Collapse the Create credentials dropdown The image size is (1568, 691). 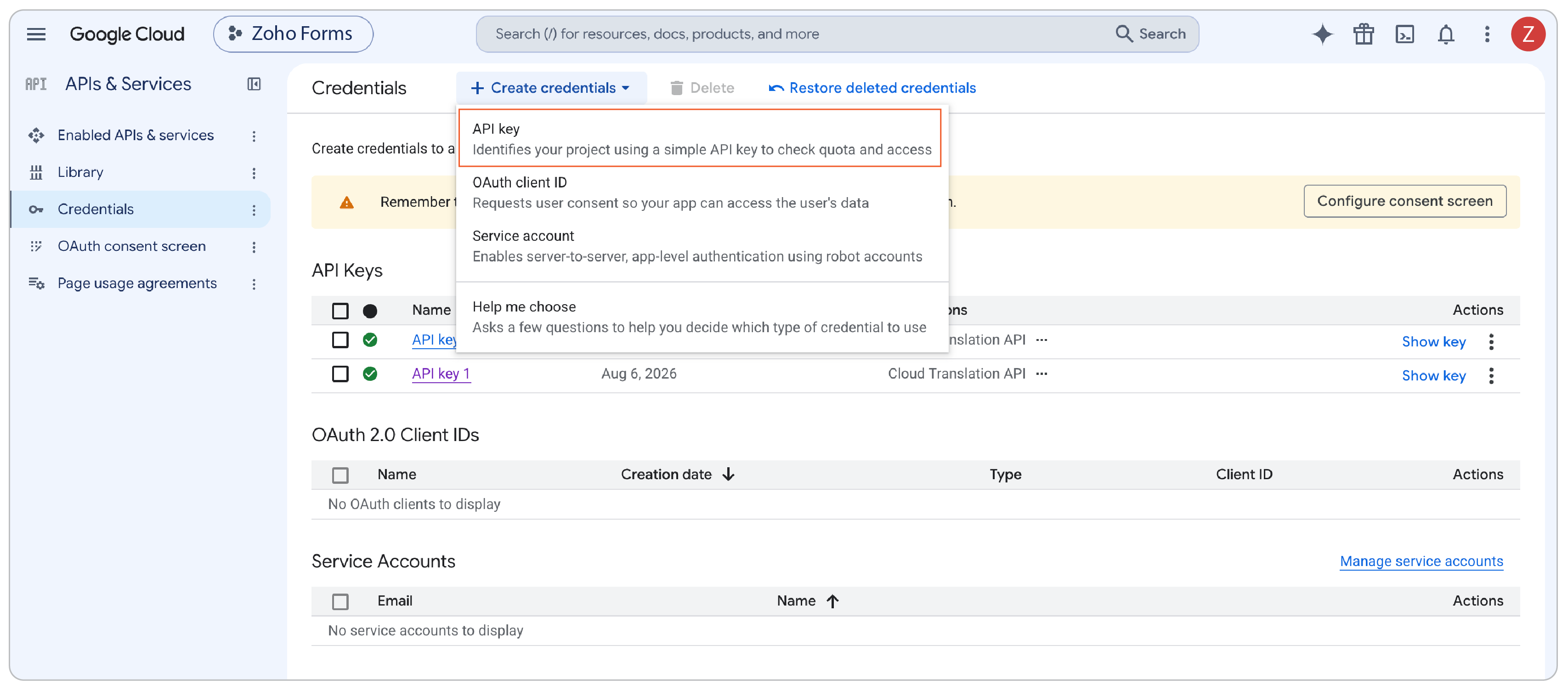click(551, 88)
